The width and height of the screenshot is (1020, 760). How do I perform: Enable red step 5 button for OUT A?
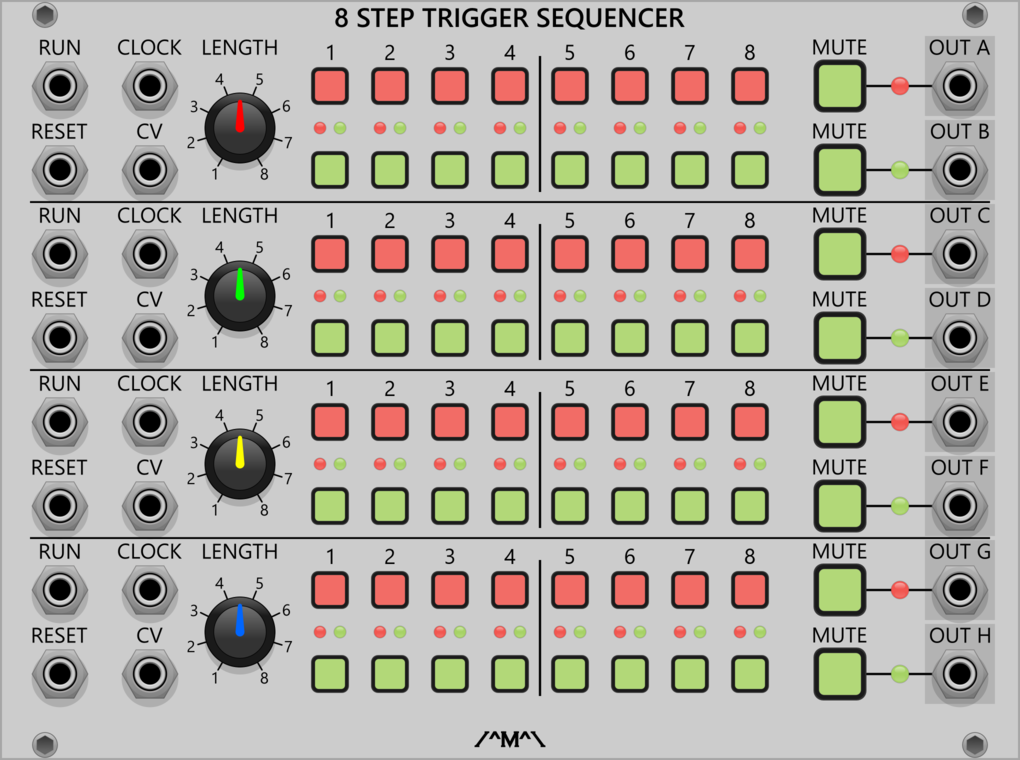point(570,86)
